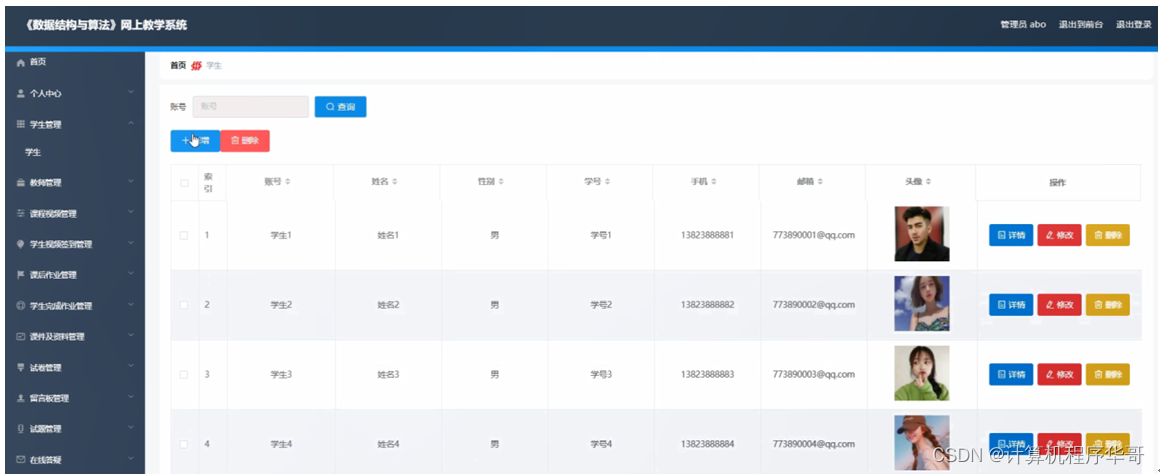Click the person icon next to 个人中心

pos(21,94)
